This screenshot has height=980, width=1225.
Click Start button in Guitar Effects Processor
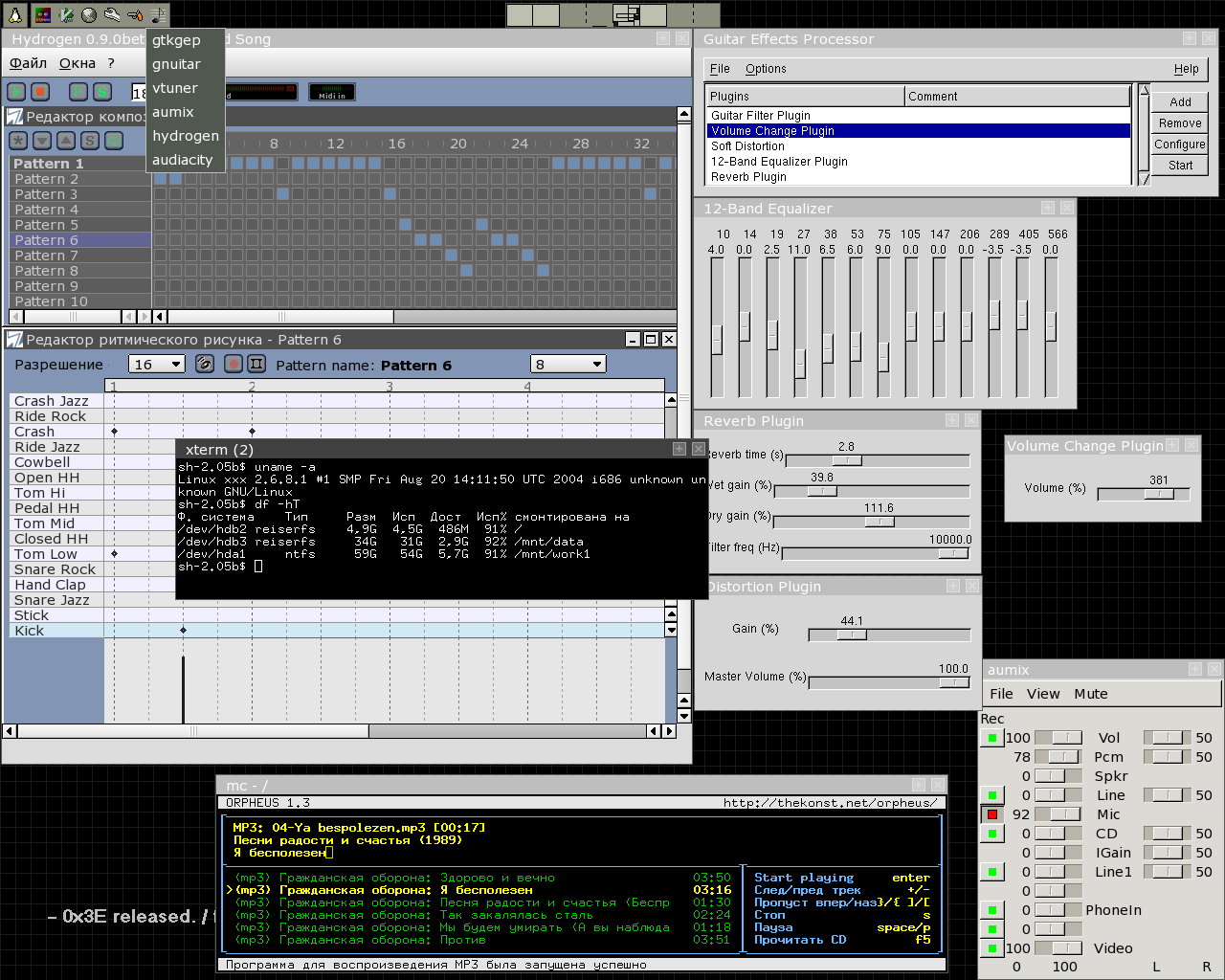tap(1180, 165)
